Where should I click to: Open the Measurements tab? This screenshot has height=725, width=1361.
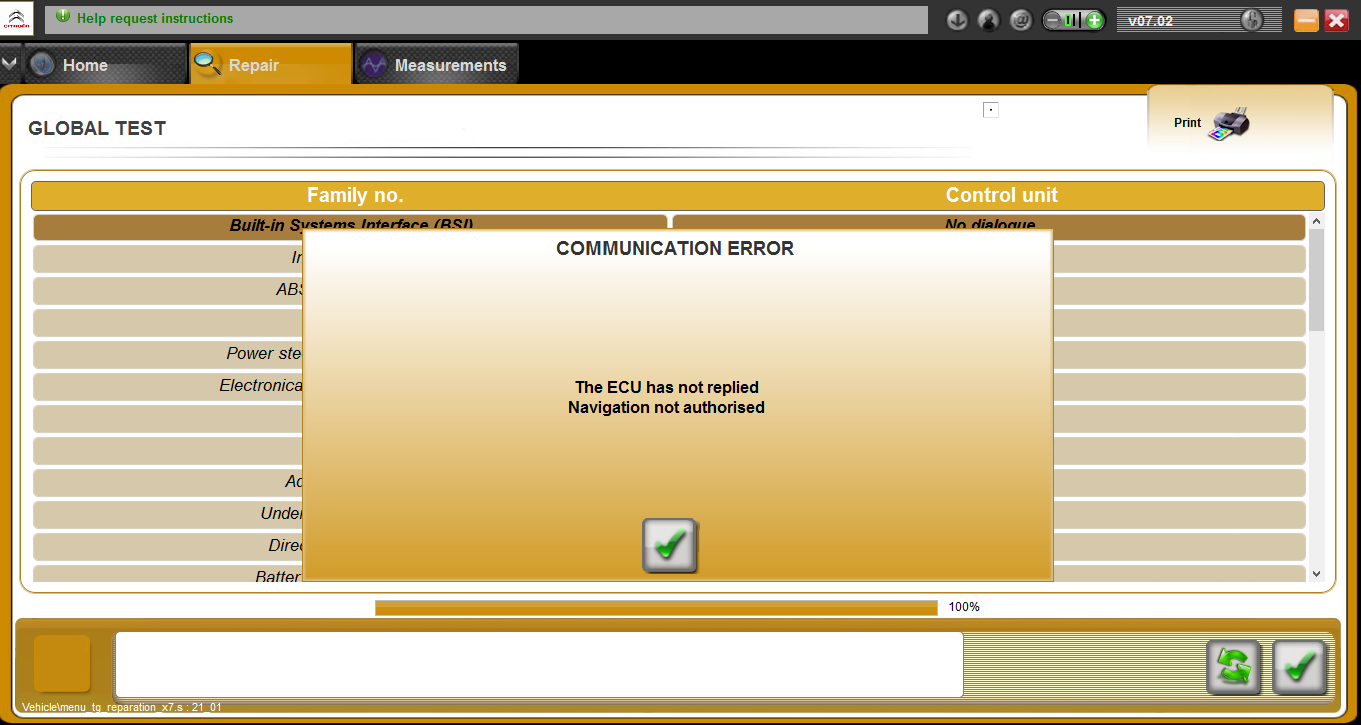point(437,65)
